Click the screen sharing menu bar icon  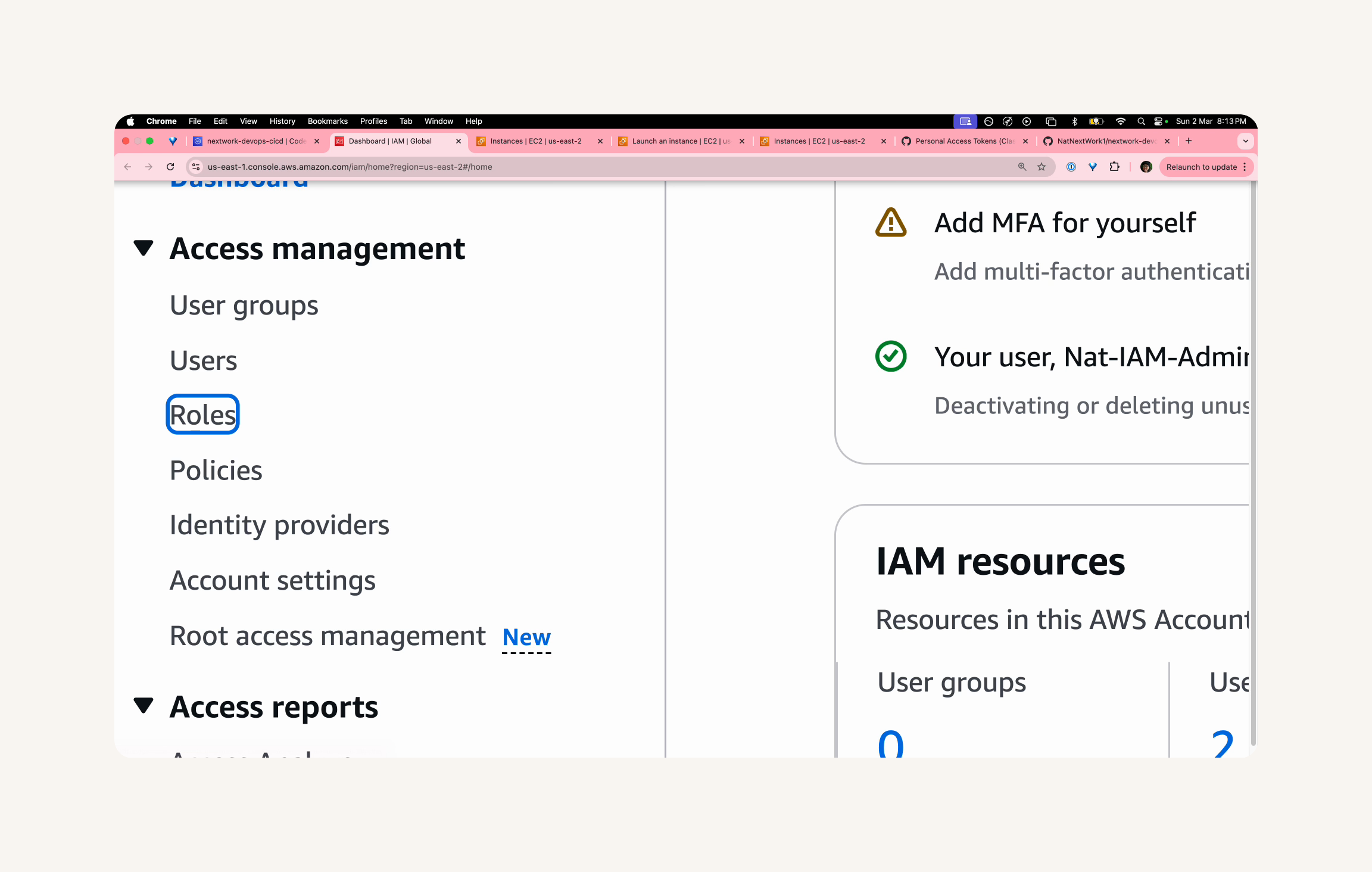965,121
